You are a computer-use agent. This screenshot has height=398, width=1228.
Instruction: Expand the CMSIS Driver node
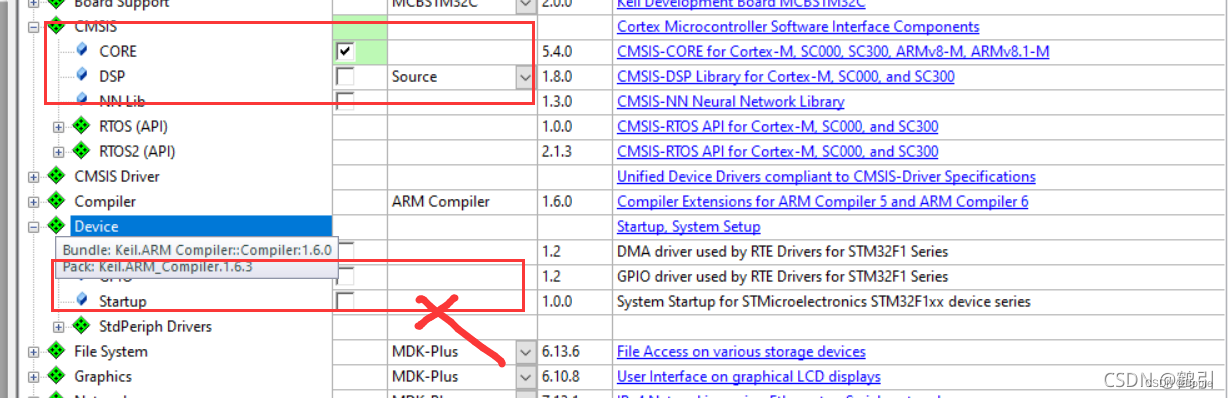[34, 176]
